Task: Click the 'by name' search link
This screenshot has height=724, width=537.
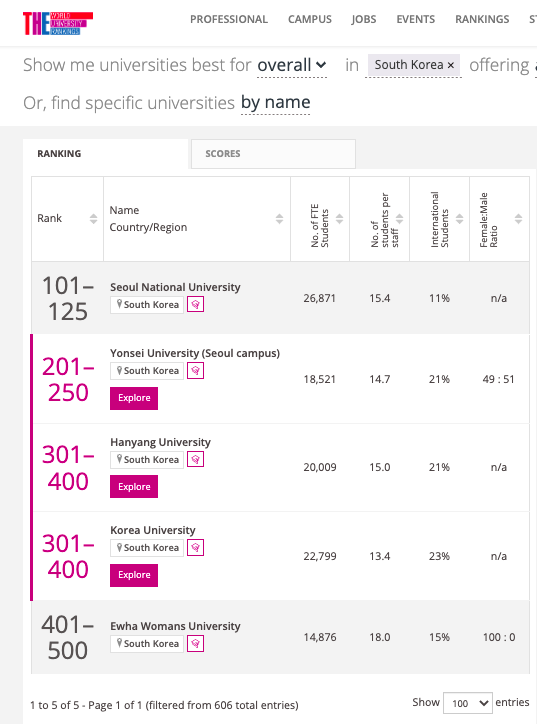Action: click(x=276, y=102)
